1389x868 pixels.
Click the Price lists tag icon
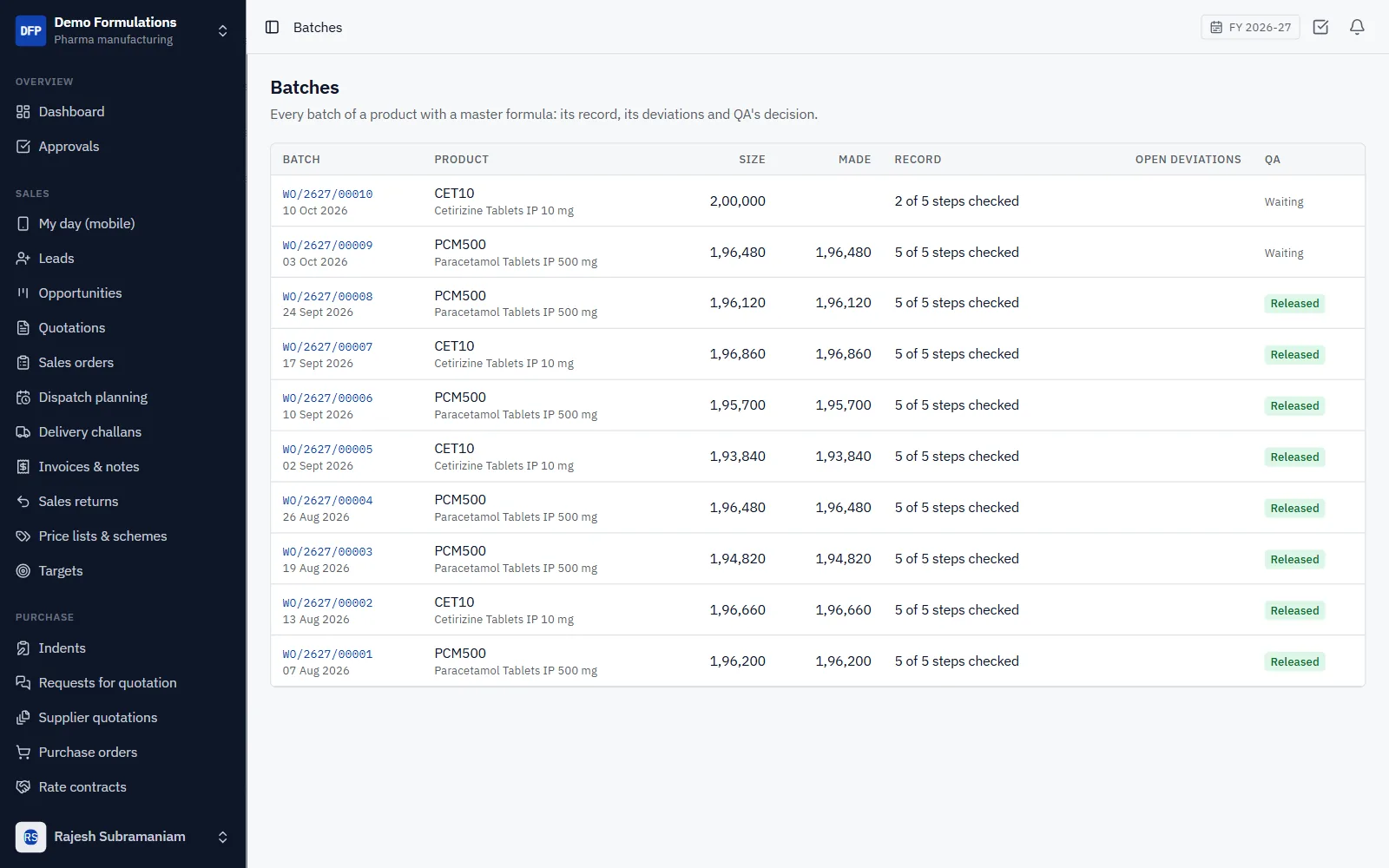(x=23, y=536)
